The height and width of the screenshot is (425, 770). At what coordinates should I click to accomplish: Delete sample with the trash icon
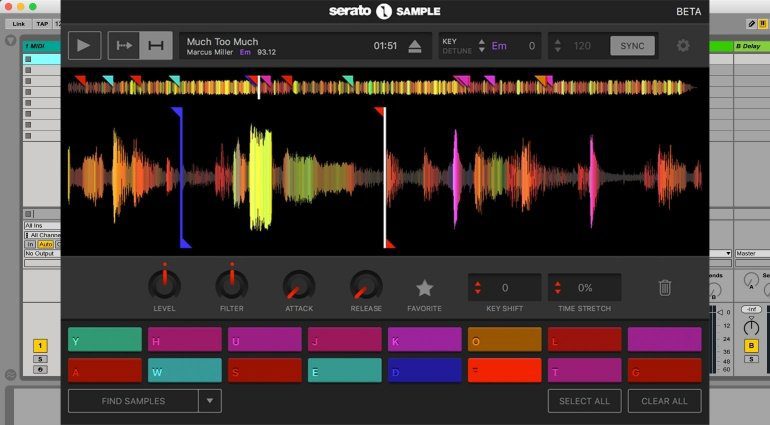(x=665, y=288)
